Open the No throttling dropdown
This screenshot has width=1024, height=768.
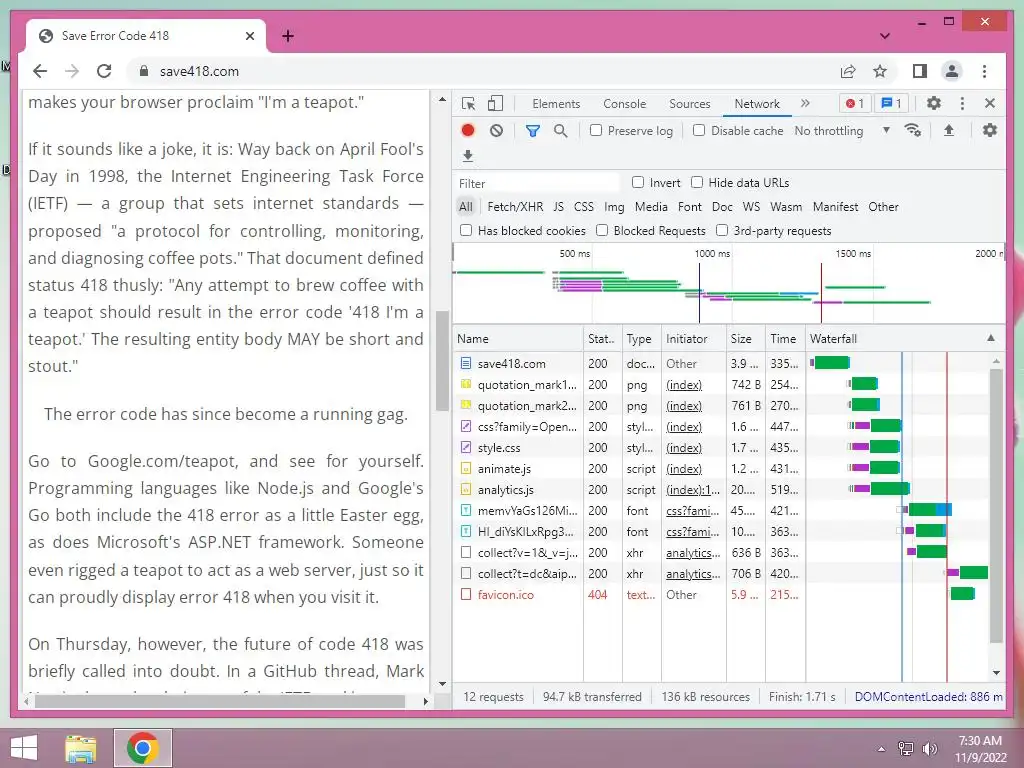pyautogui.click(x=842, y=131)
